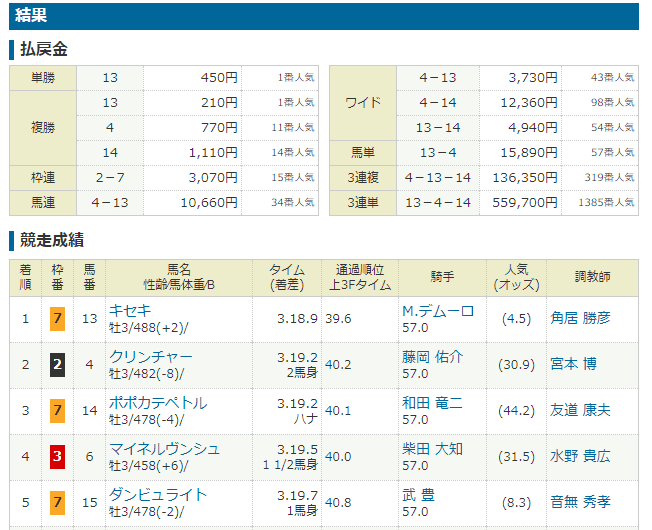Select the 3,070円 bracket quinella payout
The width and height of the screenshot is (652, 530).
point(213,178)
